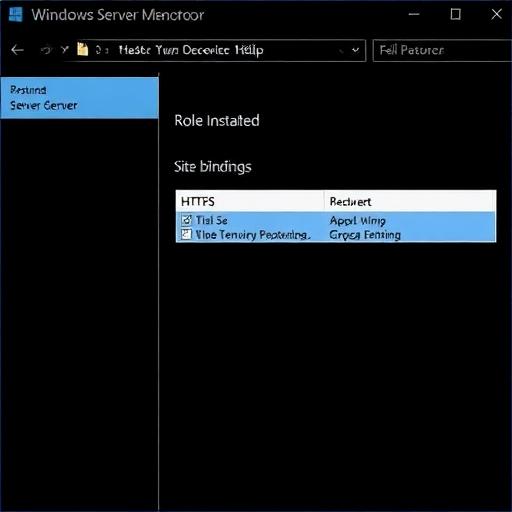Select 'Vipe Tenviry Peotating' row text
The height and width of the screenshot is (512, 512).
pyautogui.click(x=253, y=235)
